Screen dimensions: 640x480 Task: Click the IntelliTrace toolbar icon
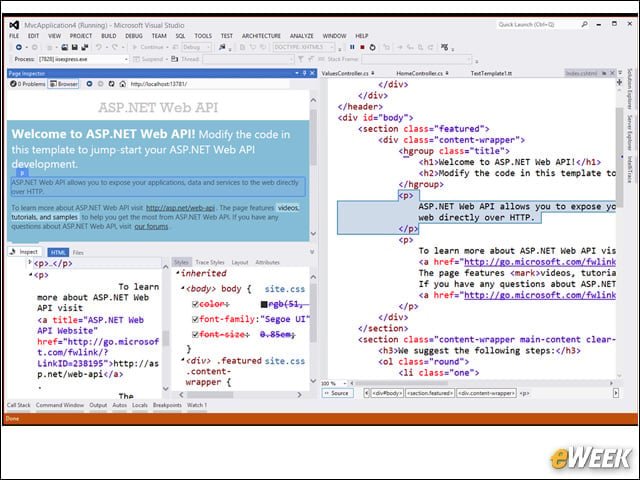tap(444, 47)
